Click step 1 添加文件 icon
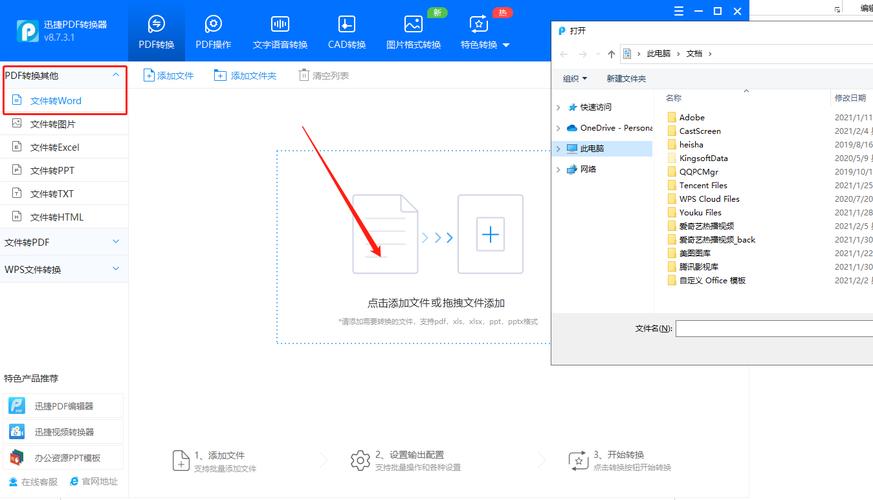This screenshot has width=873, height=500. point(181,460)
